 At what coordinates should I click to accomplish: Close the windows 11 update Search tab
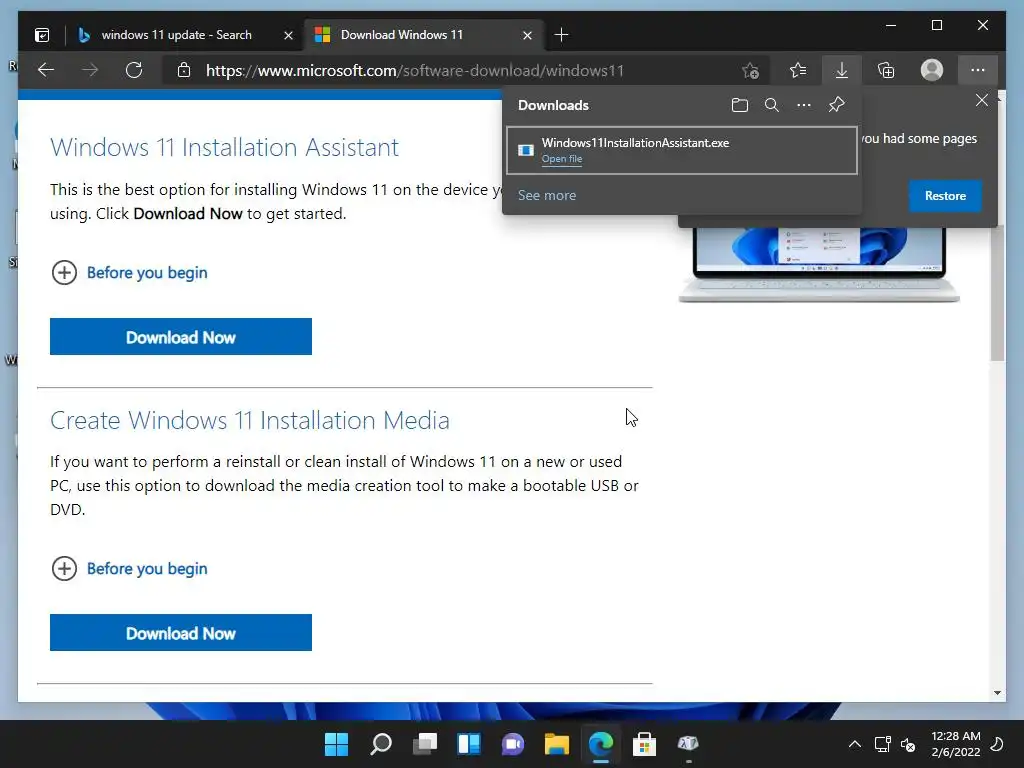point(288,35)
